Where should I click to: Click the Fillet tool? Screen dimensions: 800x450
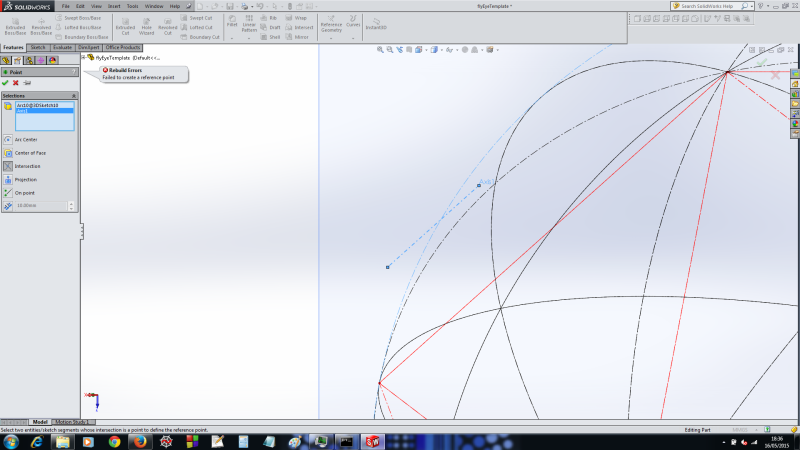(232, 21)
